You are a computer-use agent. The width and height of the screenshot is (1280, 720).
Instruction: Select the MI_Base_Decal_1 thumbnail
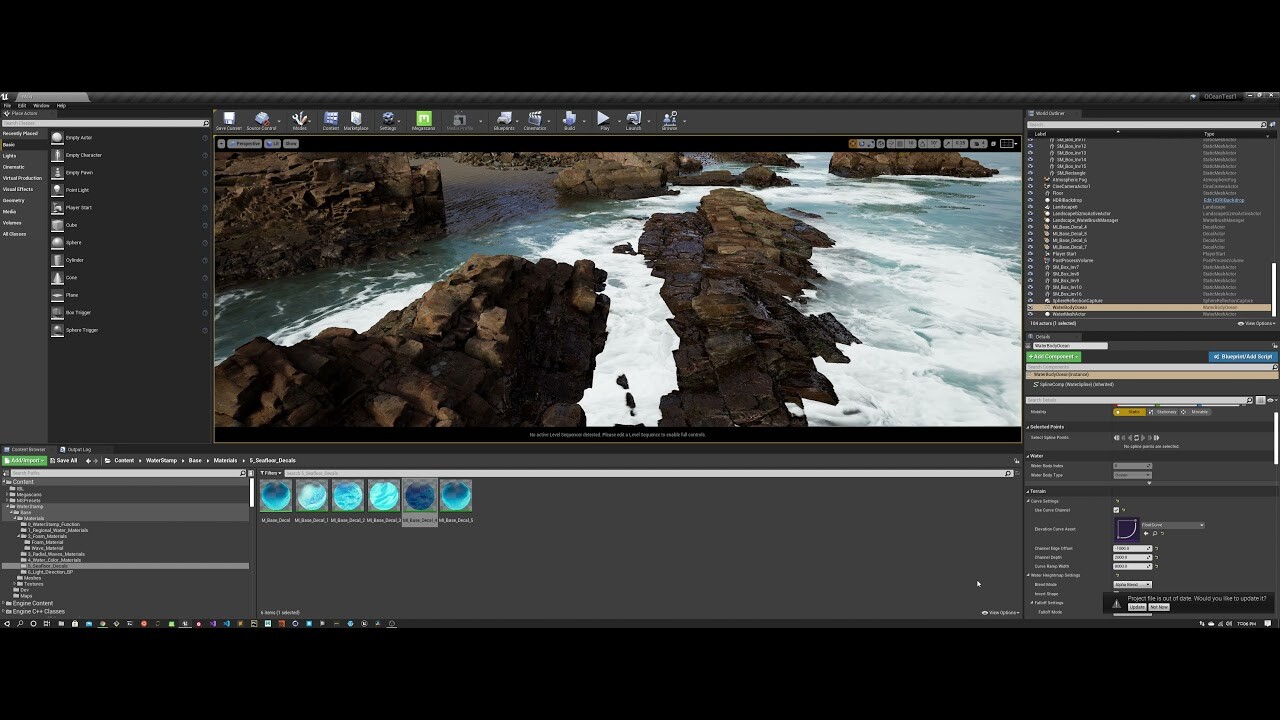coord(312,495)
